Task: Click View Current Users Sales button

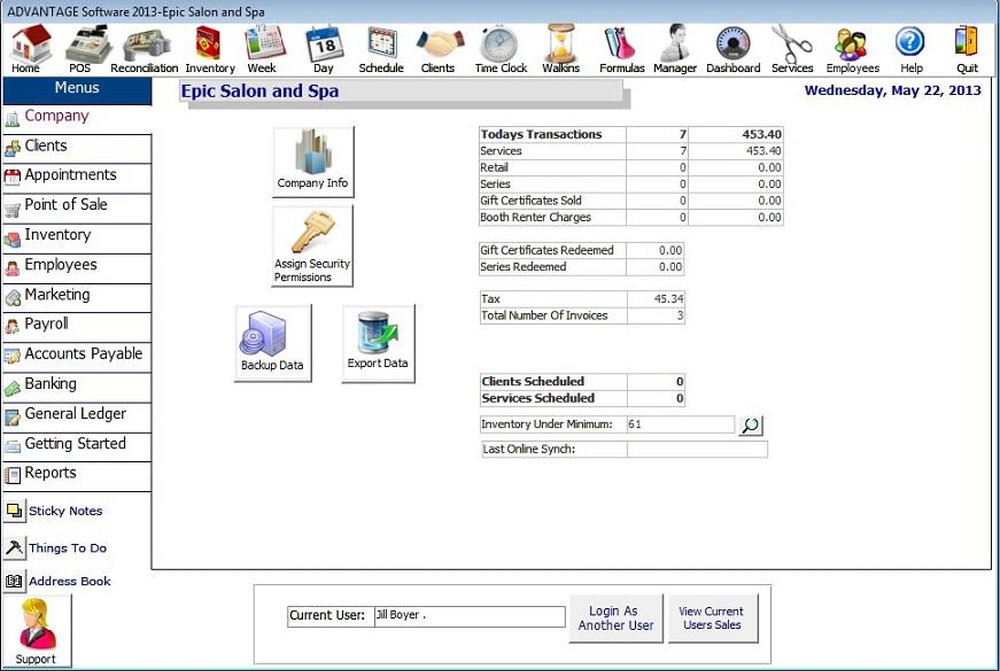Action: tap(712, 618)
